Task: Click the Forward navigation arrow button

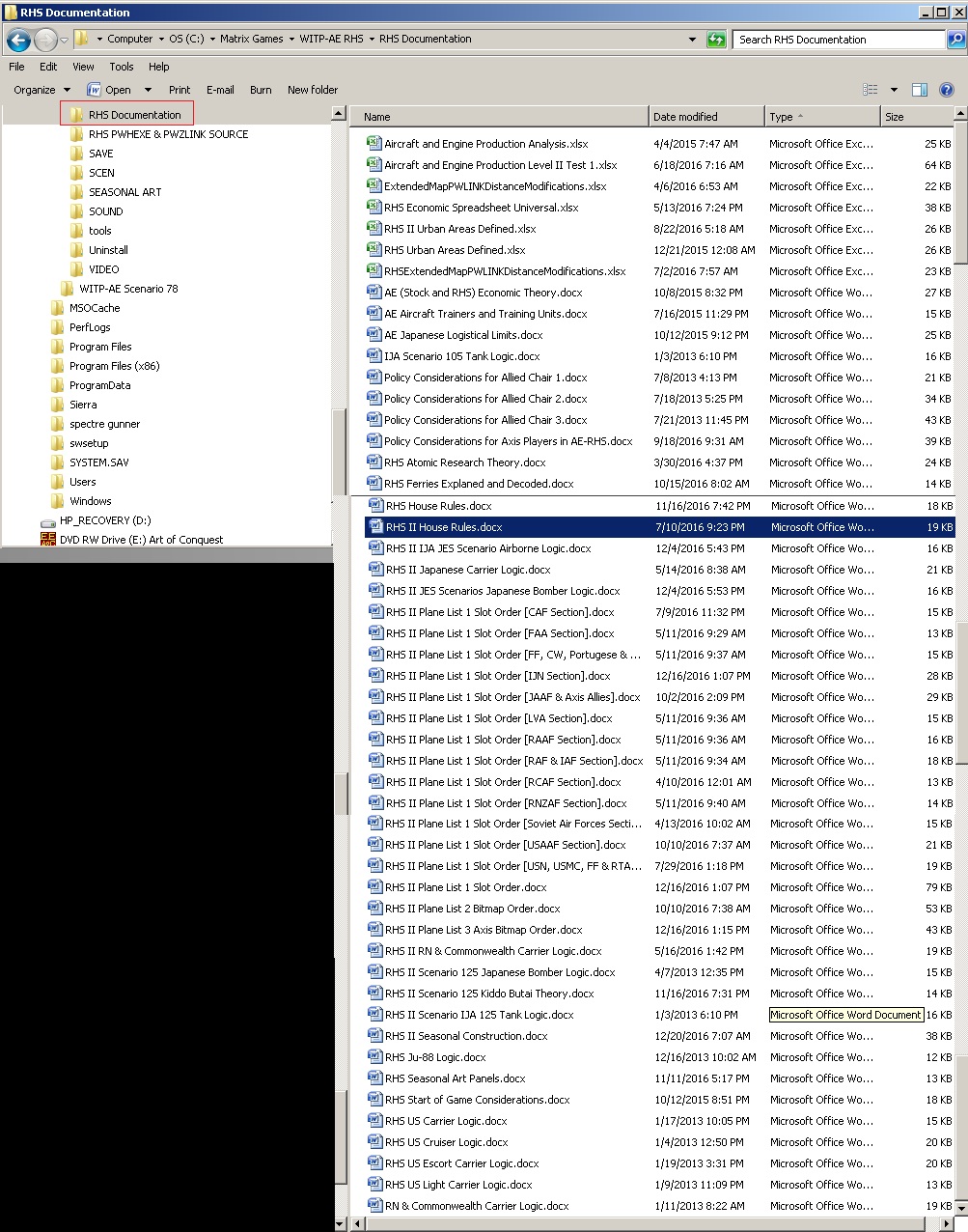Action: tap(45, 40)
